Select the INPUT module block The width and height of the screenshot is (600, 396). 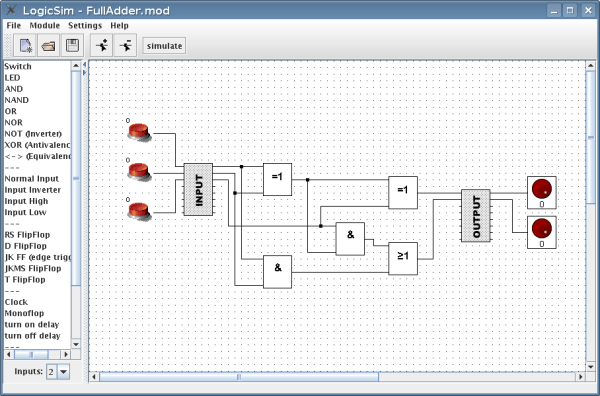(198, 190)
